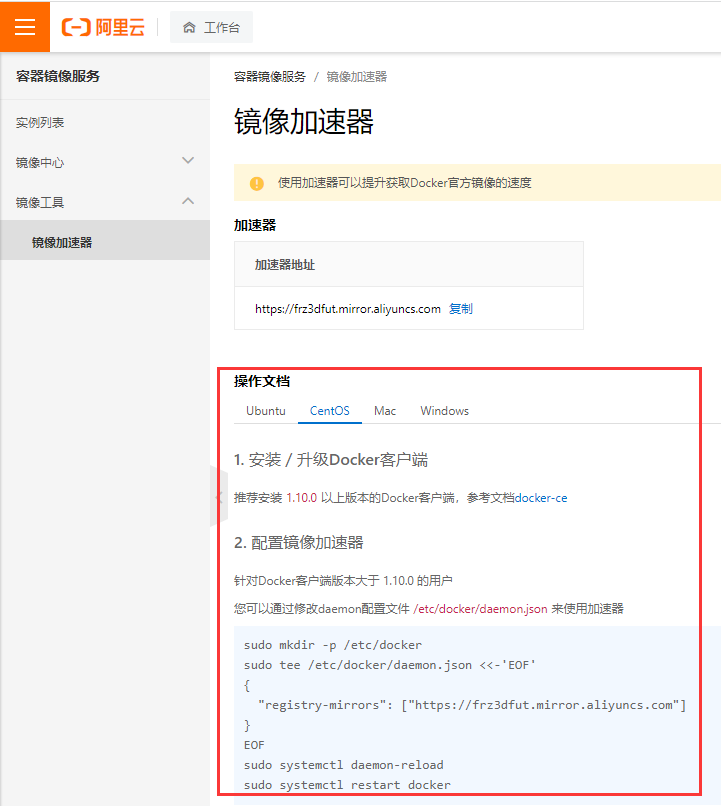The image size is (721, 806).
Task: Click the Aliyun 阿里云 logo
Action: [103, 27]
